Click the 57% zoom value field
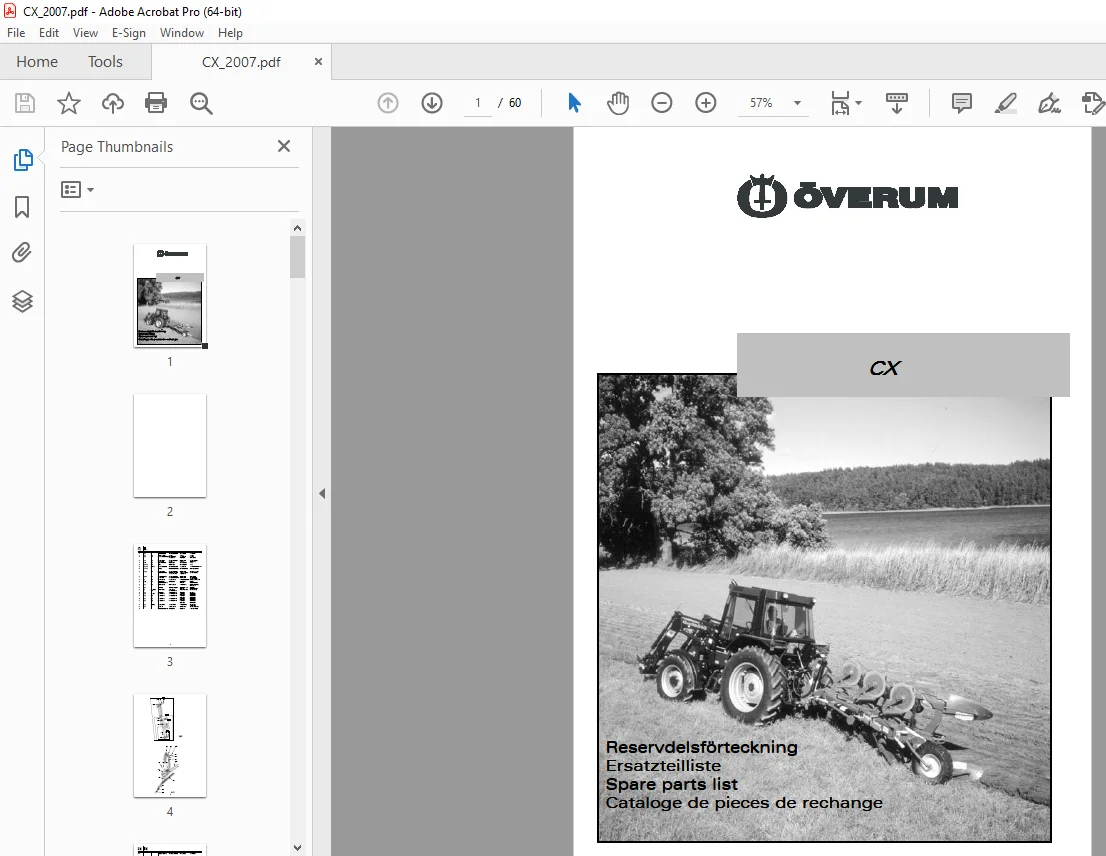Image resolution: width=1106 pixels, height=856 pixels. (761, 103)
